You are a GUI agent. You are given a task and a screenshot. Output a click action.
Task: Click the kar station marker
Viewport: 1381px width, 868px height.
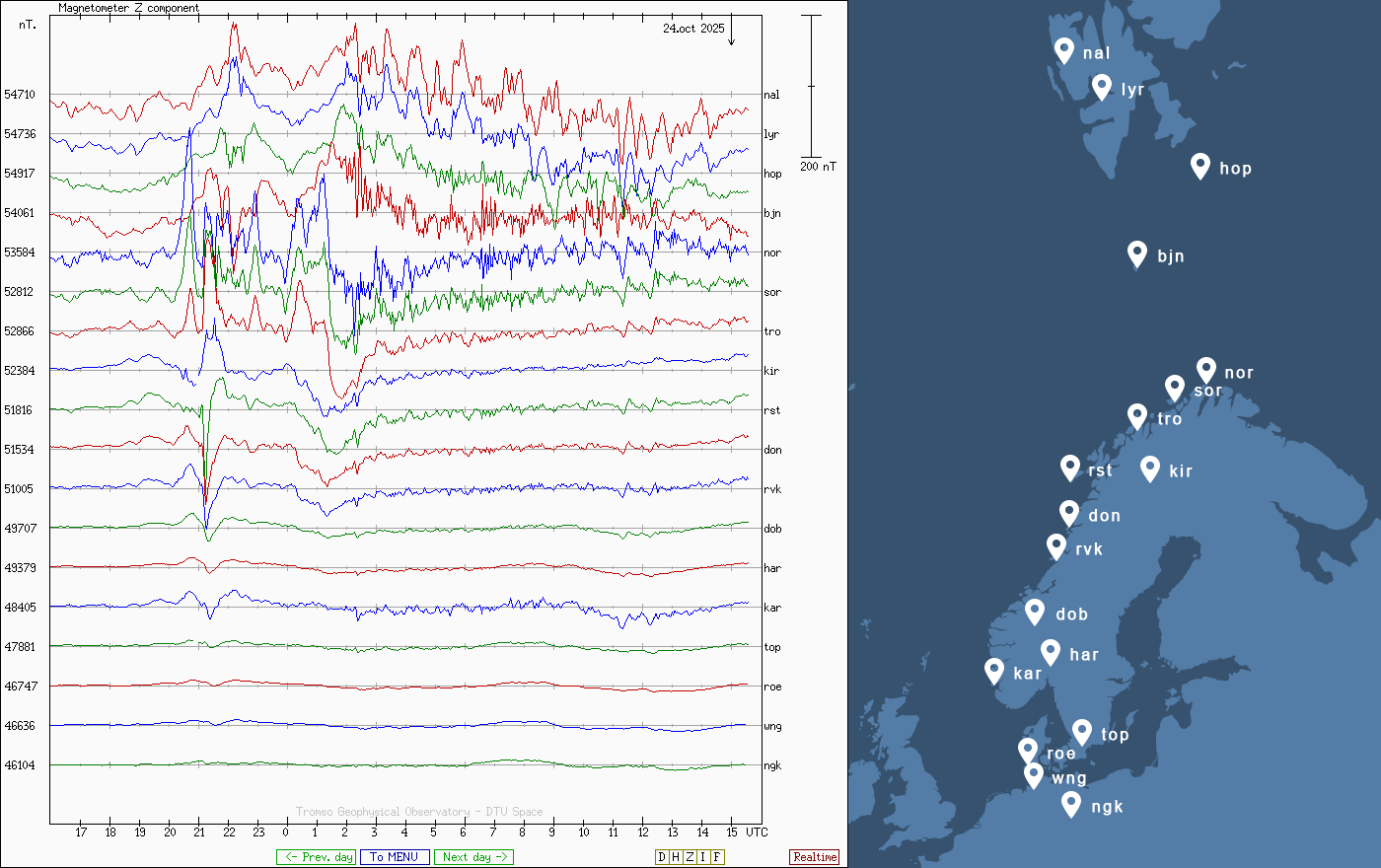pyautogui.click(x=994, y=671)
